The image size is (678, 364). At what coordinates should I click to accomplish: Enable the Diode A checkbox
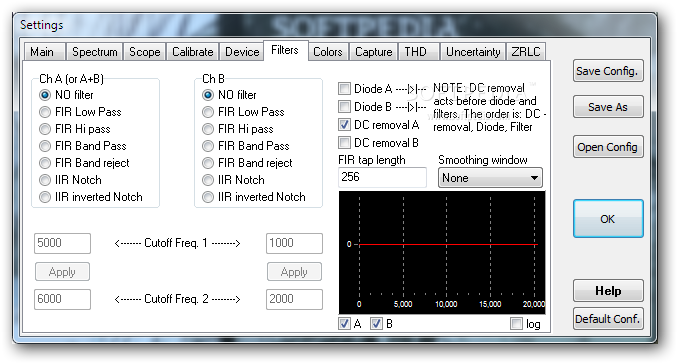(344, 89)
